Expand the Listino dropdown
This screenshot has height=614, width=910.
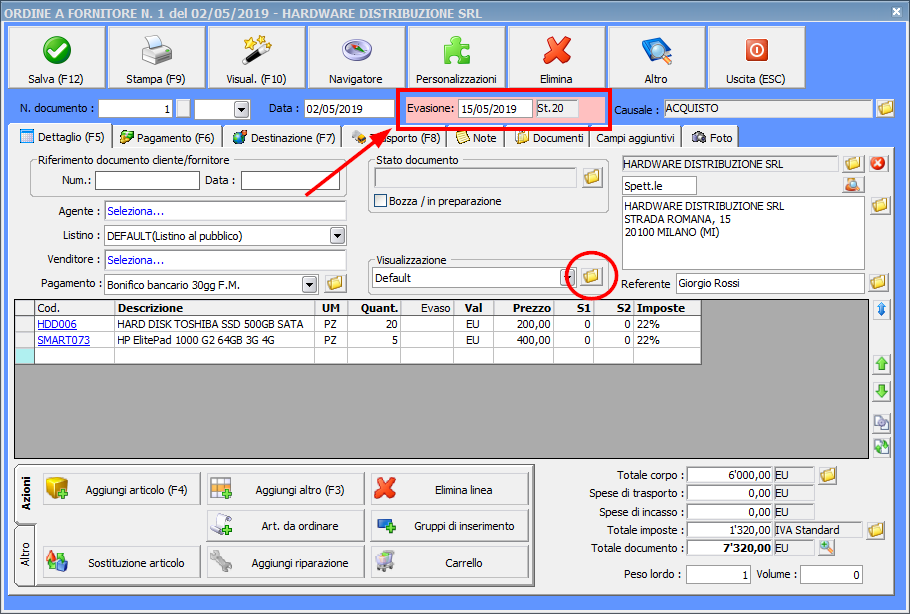click(337, 236)
